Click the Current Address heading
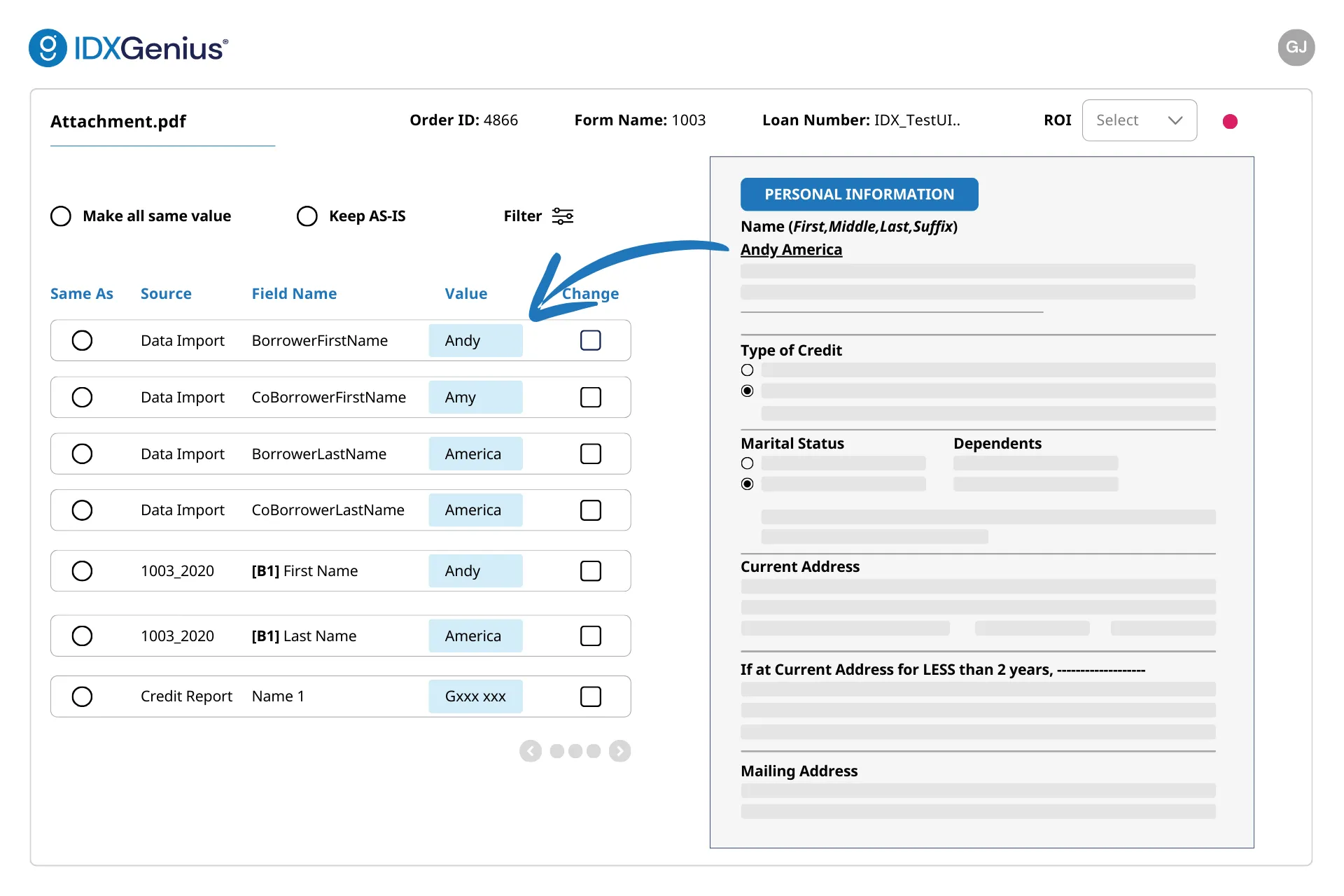The width and height of the screenshot is (1344, 896). (x=800, y=566)
